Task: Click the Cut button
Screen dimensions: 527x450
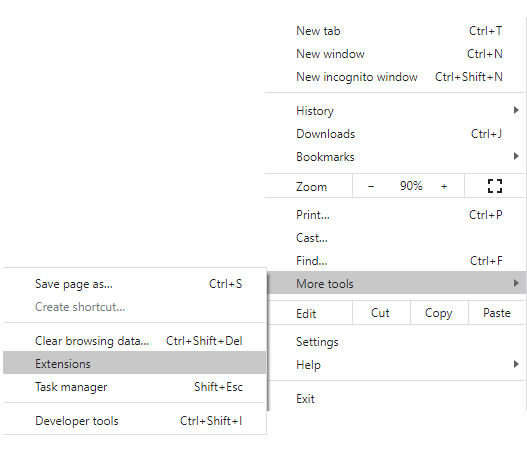Action: tap(381, 313)
